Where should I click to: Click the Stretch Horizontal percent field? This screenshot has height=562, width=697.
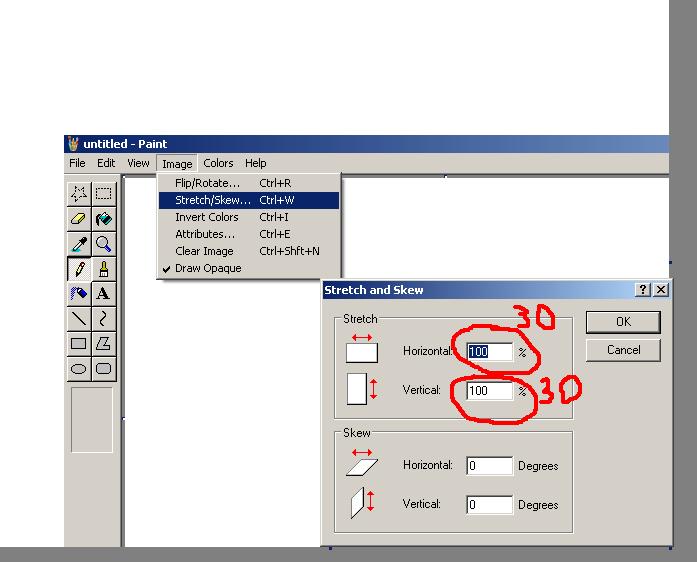(x=489, y=352)
